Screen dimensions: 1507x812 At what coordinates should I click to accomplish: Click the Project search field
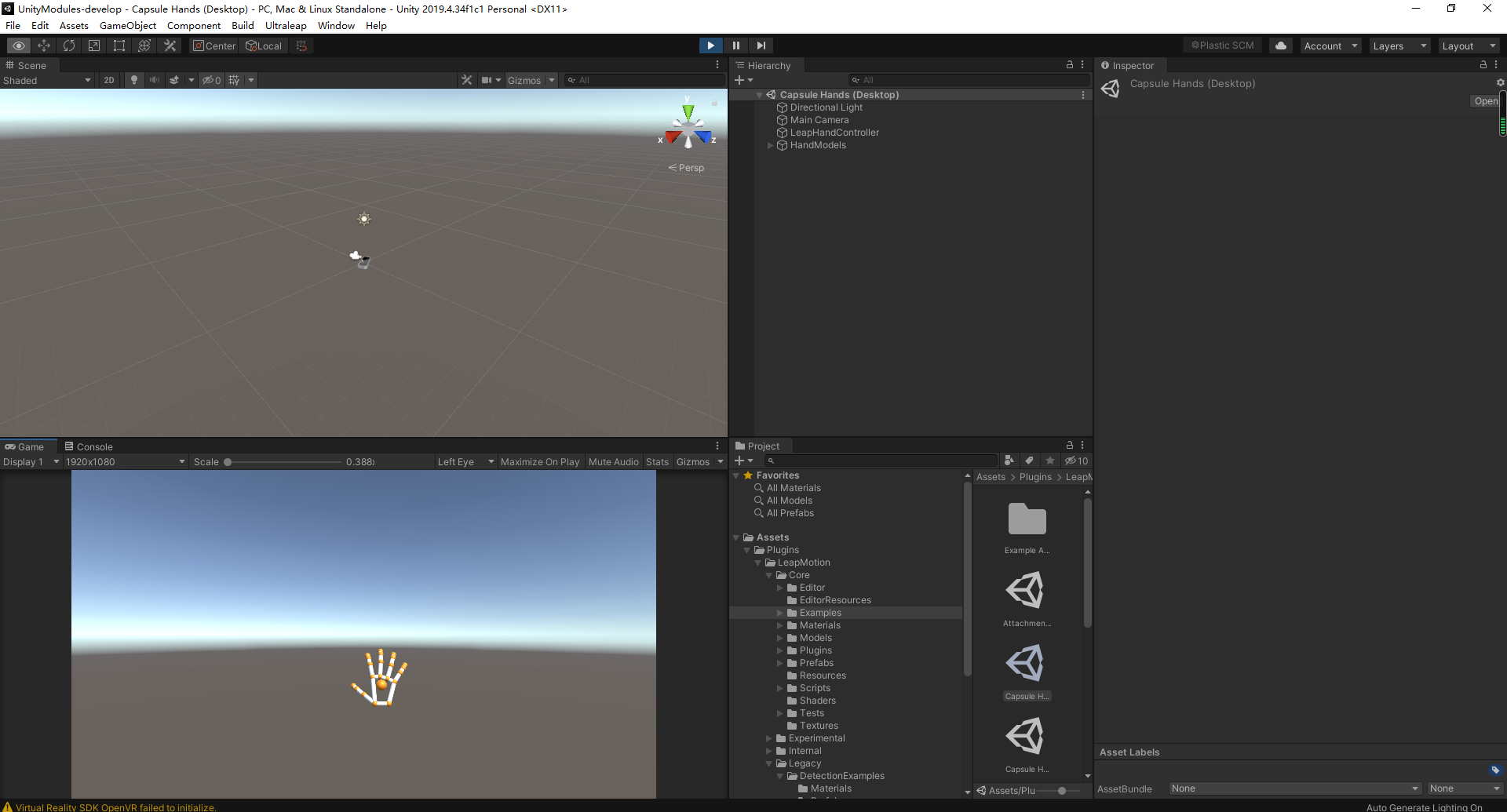pos(879,461)
